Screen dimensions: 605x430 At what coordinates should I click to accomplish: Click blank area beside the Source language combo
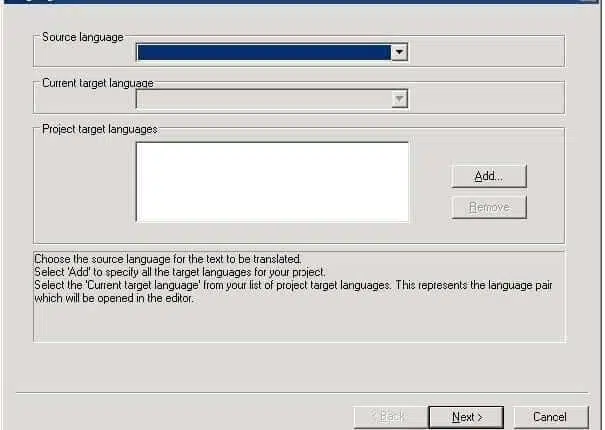(x=486, y=52)
